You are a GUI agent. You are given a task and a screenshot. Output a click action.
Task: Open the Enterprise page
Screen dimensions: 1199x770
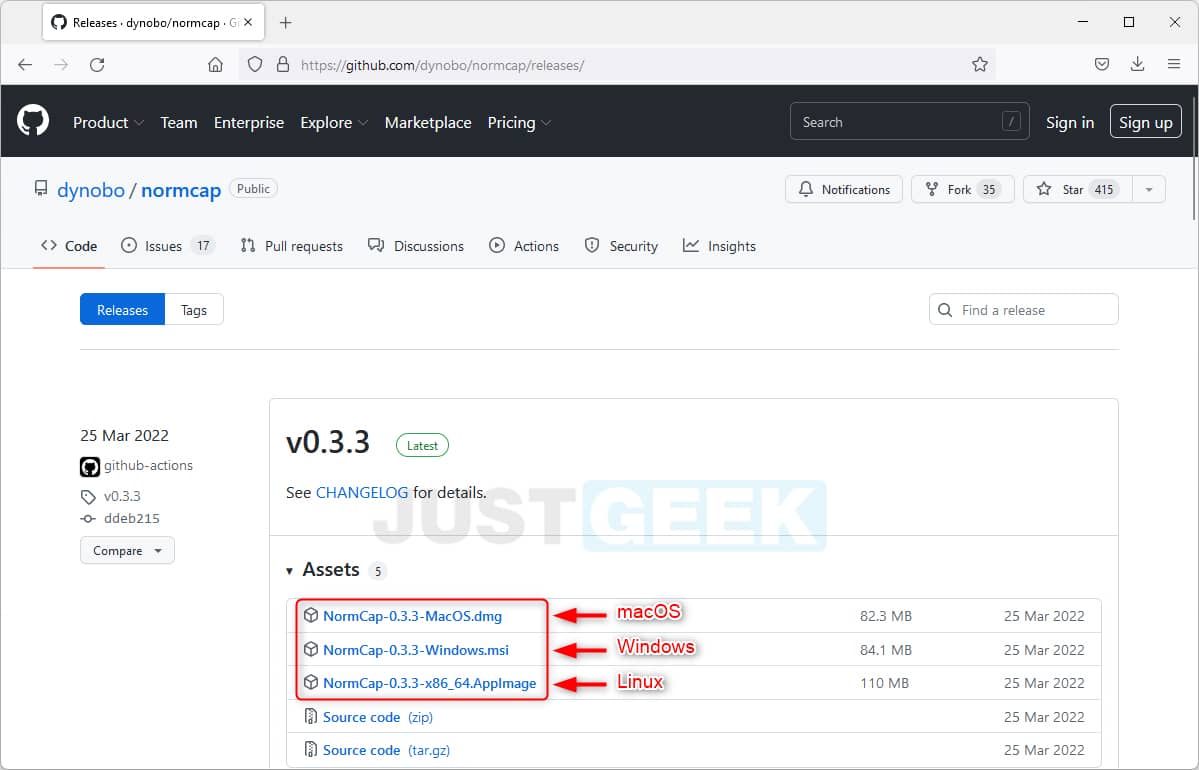coord(249,122)
